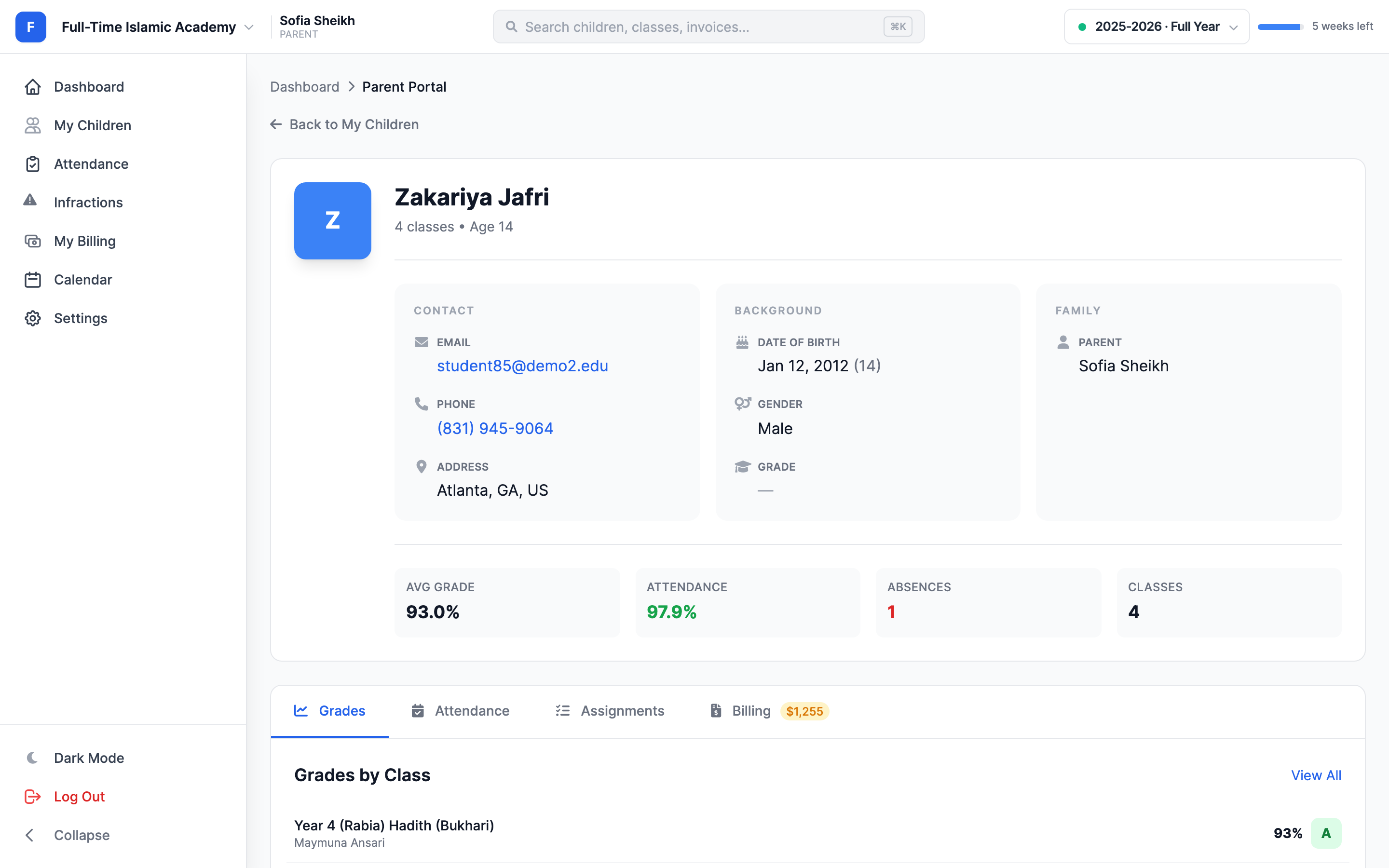The height and width of the screenshot is (868, 1389).
Task: Click the phone handset icon
Action: (x=422, y=404)
